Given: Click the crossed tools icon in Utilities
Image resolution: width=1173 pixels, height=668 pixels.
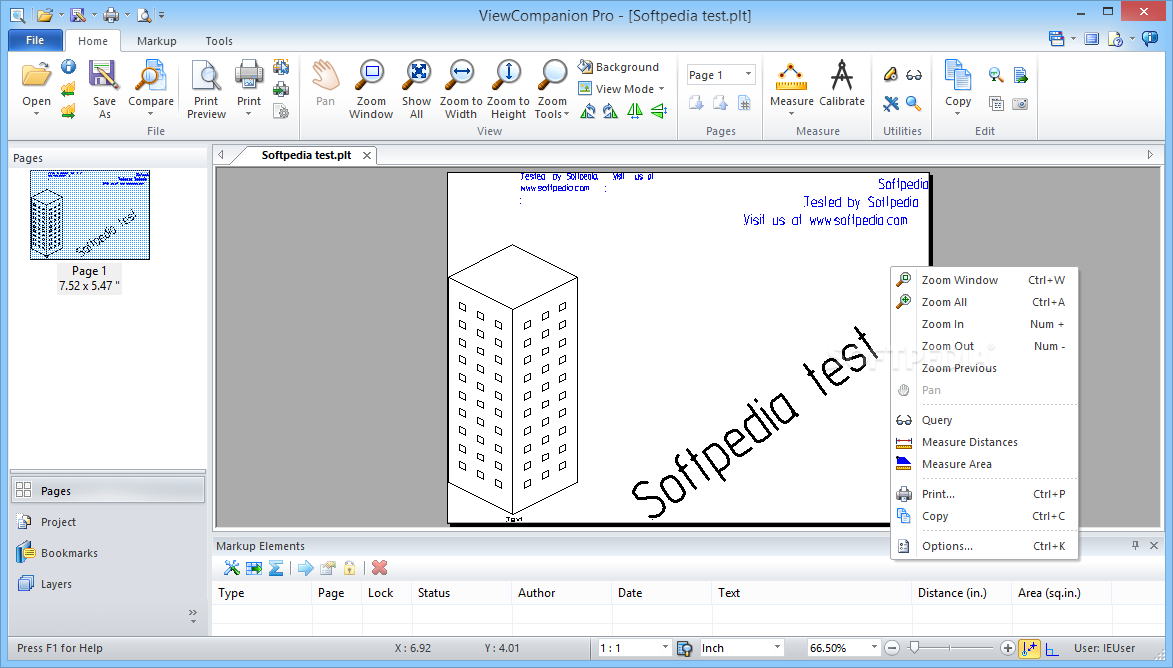Looking at the screenshot, I should tap(890, 103).
